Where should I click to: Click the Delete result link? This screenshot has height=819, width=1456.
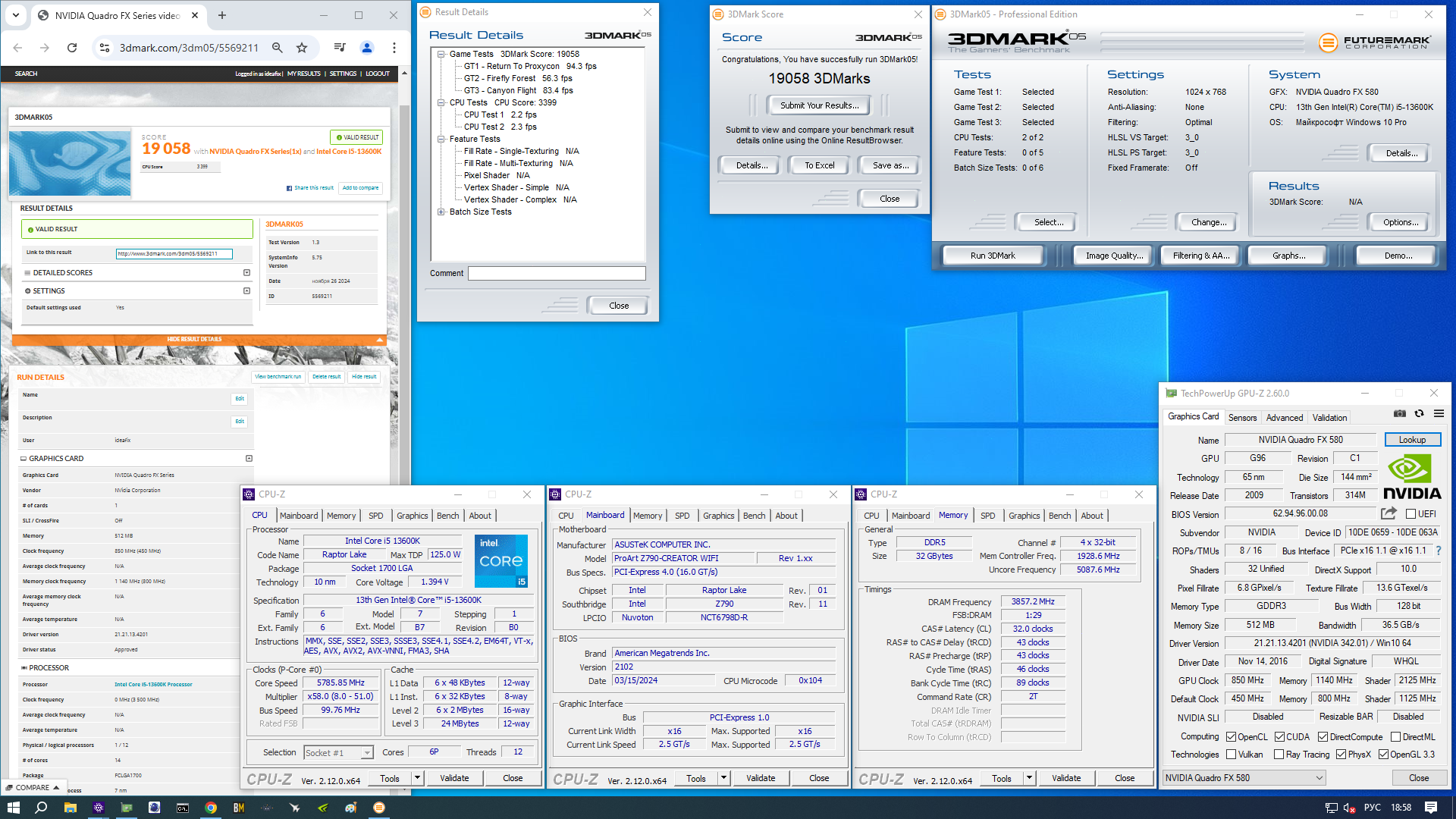[327, 377]
